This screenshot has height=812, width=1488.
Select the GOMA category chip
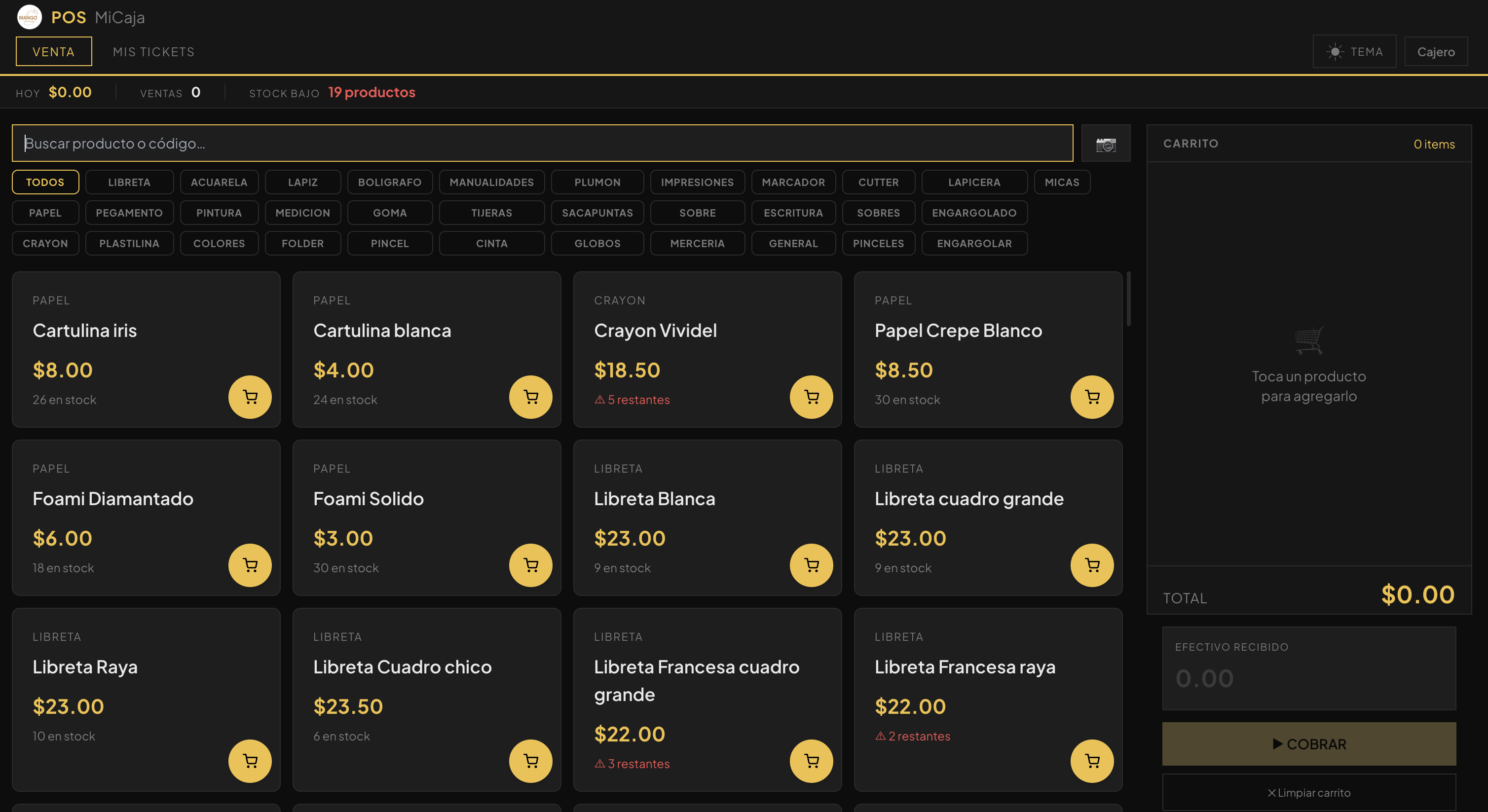(x=390, y=213)
